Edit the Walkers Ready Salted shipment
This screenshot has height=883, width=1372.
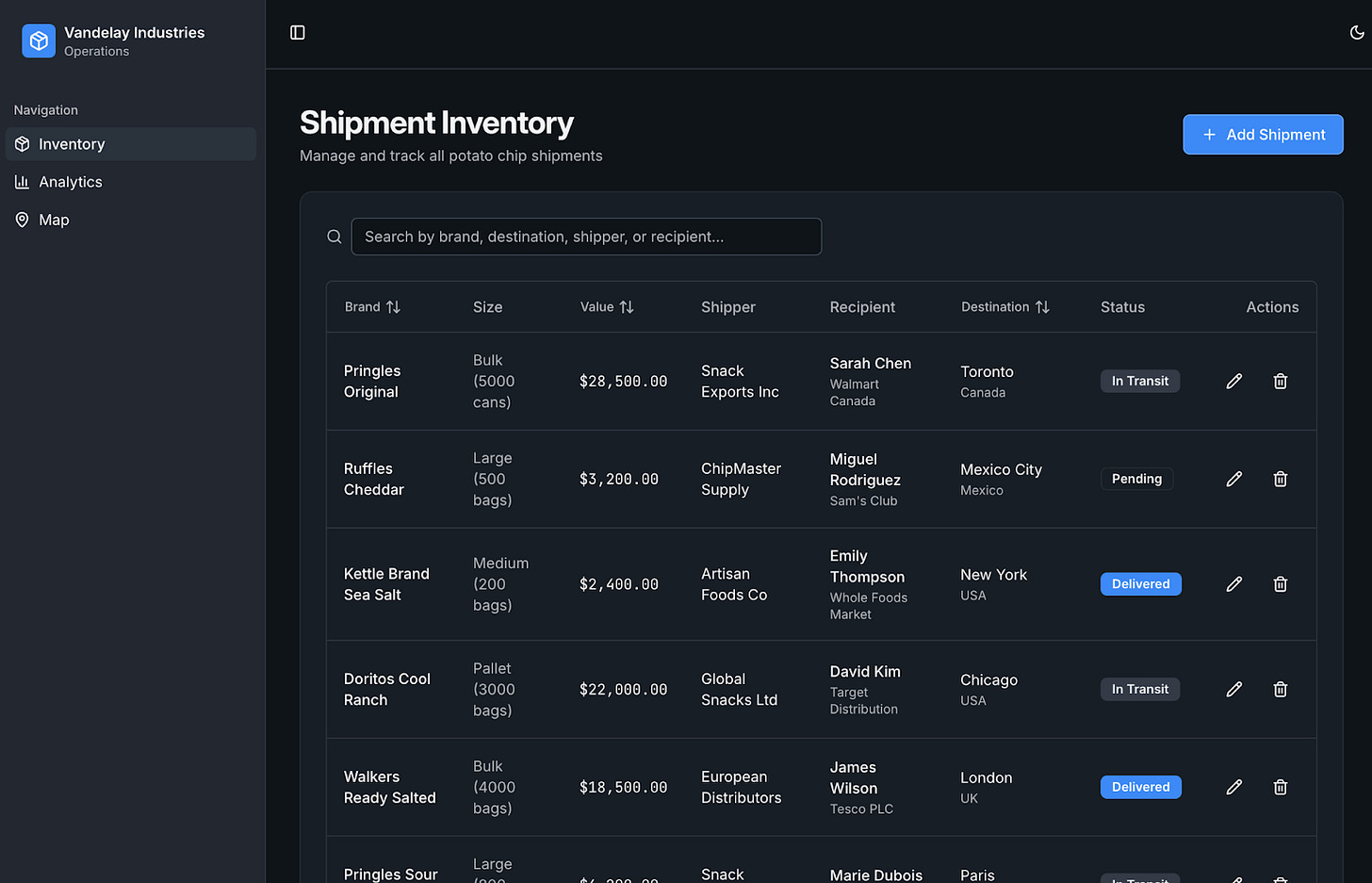coord(1234,788)
